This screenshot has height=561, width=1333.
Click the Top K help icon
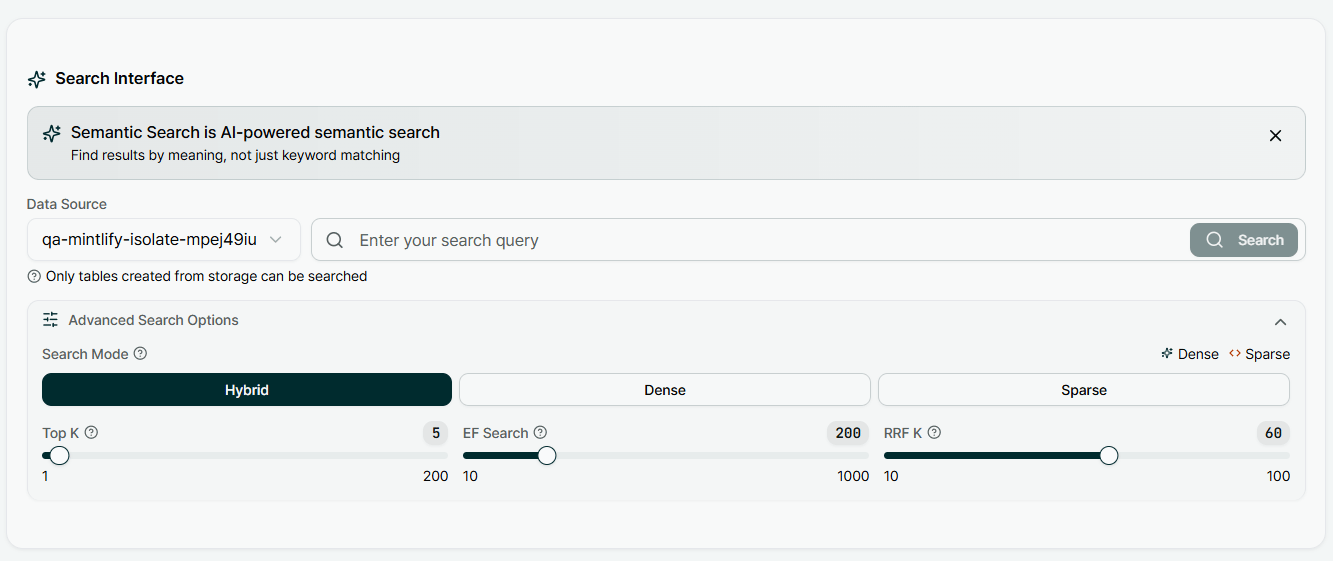click(x=91, y=433)
